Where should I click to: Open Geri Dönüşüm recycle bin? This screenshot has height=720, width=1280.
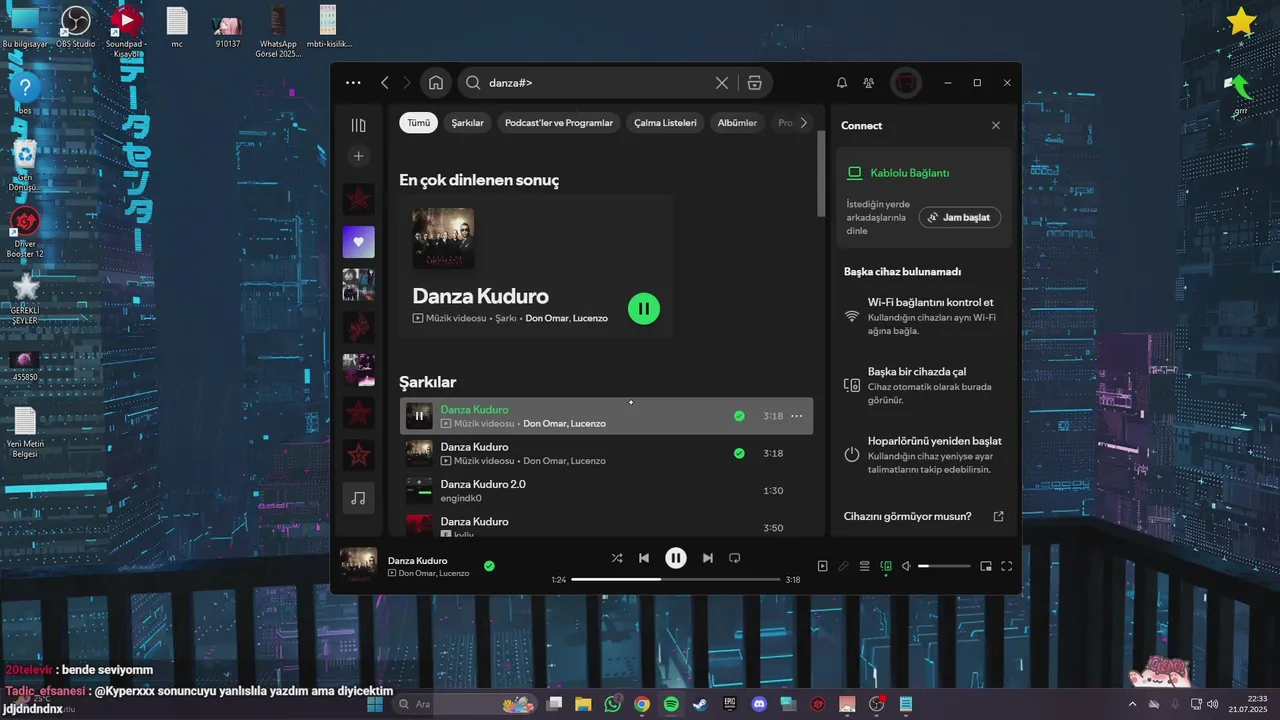click(x=25, y=166)
